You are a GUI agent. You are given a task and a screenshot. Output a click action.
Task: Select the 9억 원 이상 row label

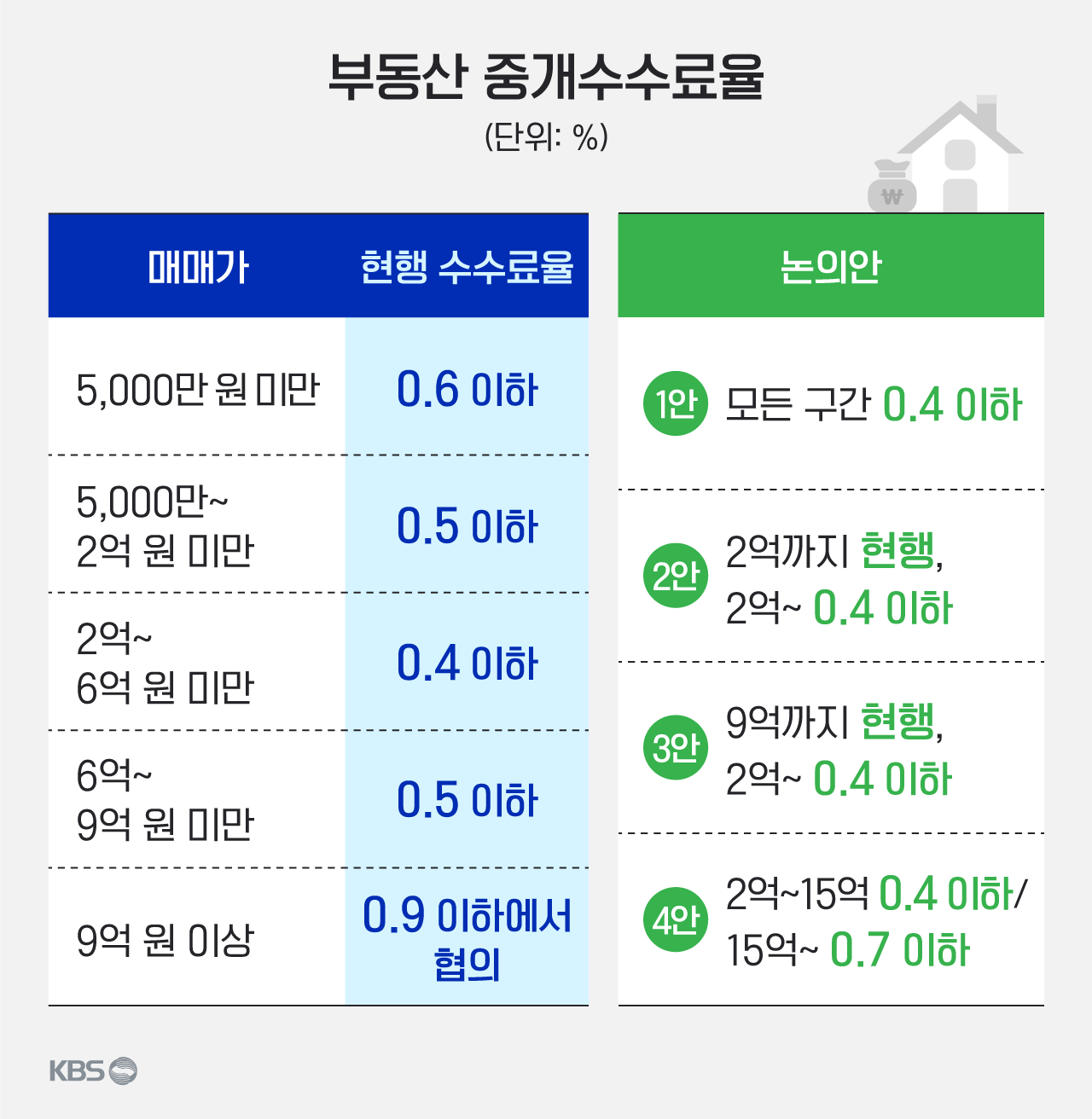pyautogui.click(x=166, y=940)
